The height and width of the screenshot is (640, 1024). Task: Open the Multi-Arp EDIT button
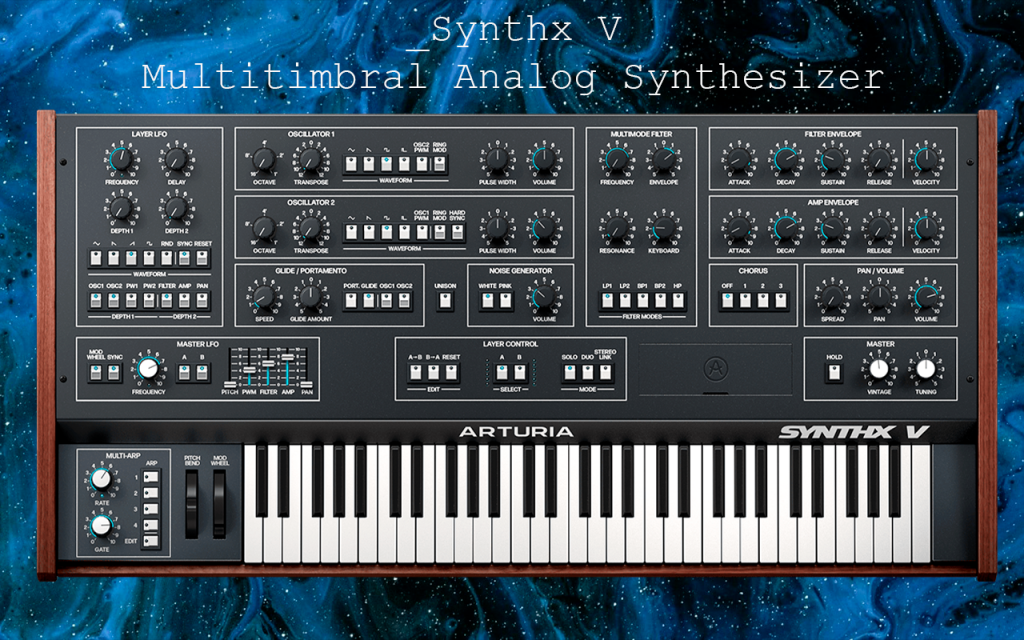coord(151,541)
